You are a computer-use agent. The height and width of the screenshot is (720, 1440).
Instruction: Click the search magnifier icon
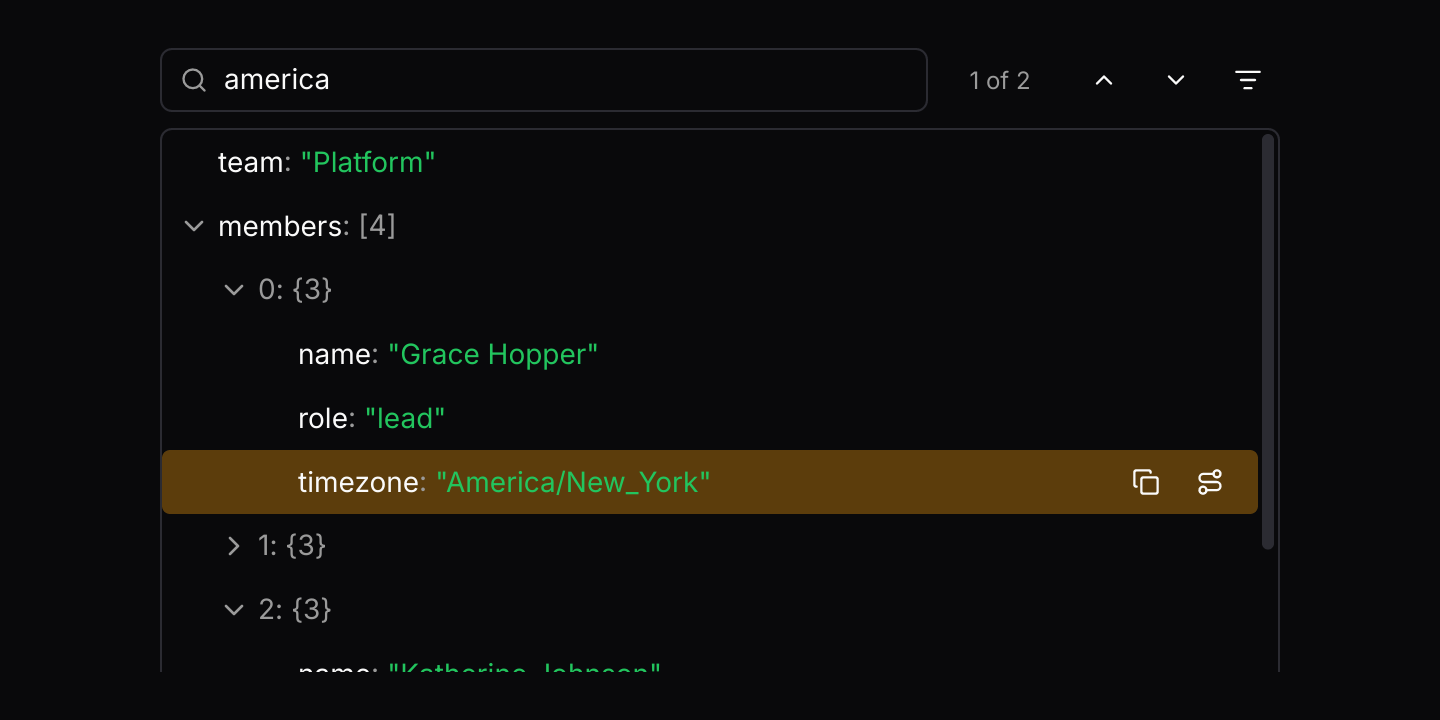(x=194, y=80)
